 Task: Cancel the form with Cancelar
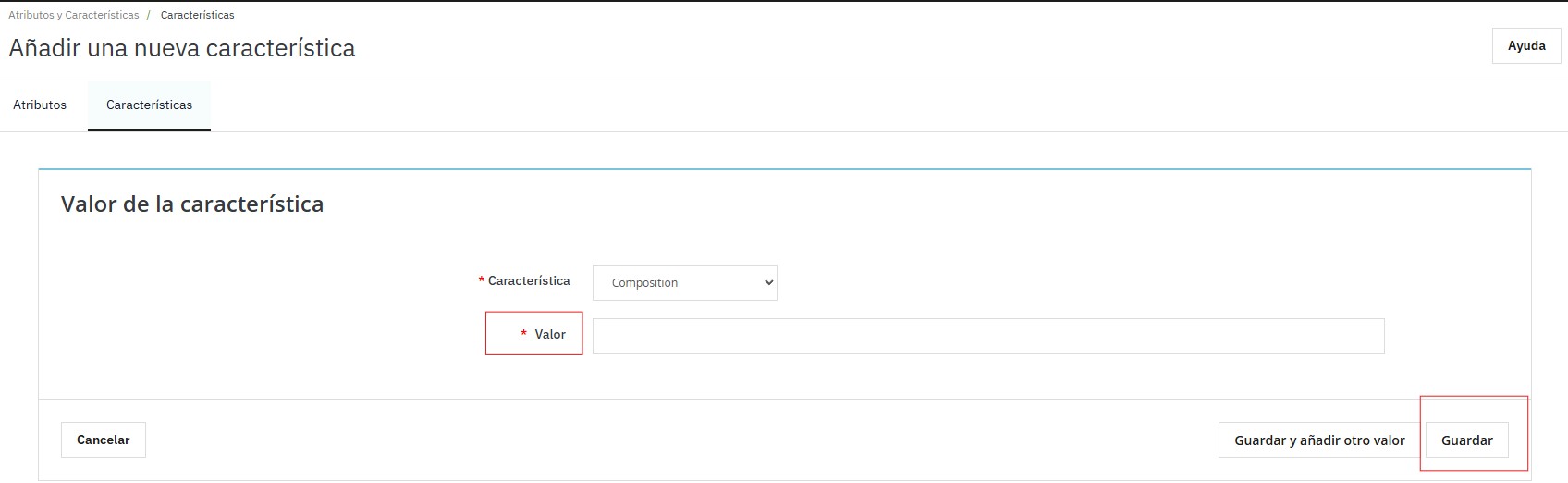[104, 440]
